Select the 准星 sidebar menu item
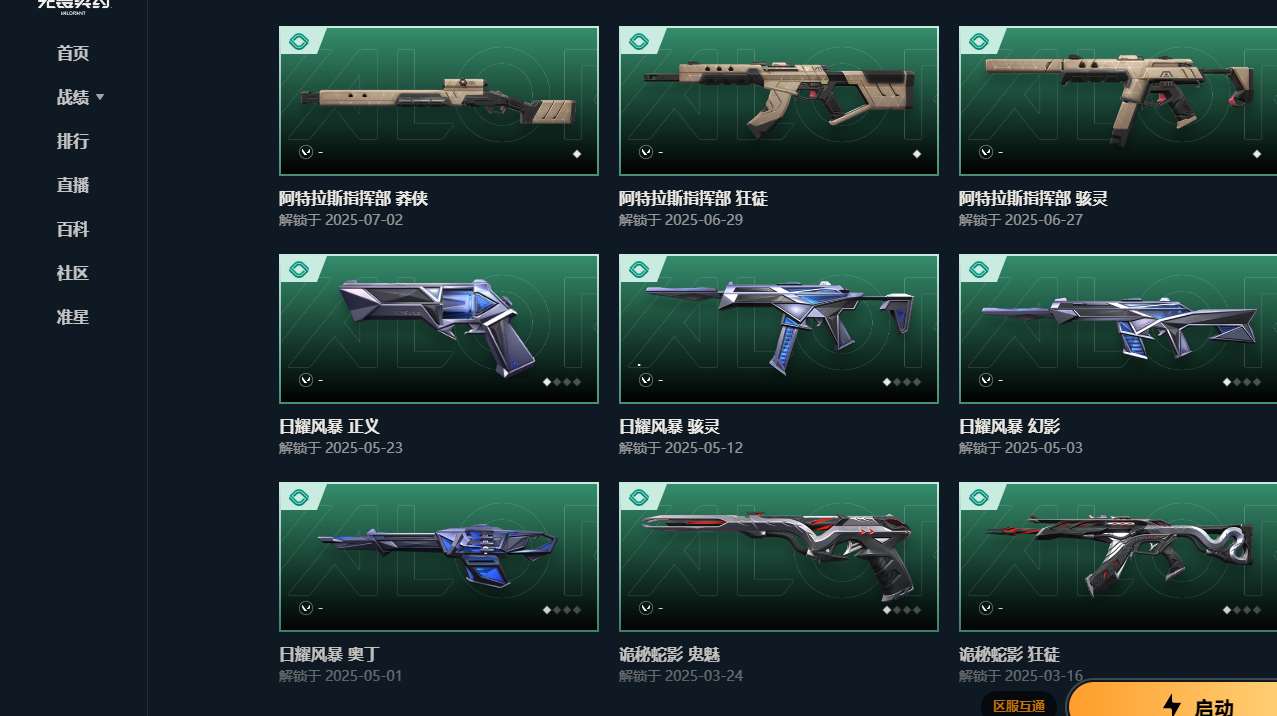 pyautogui.click(x=73, y=317)
